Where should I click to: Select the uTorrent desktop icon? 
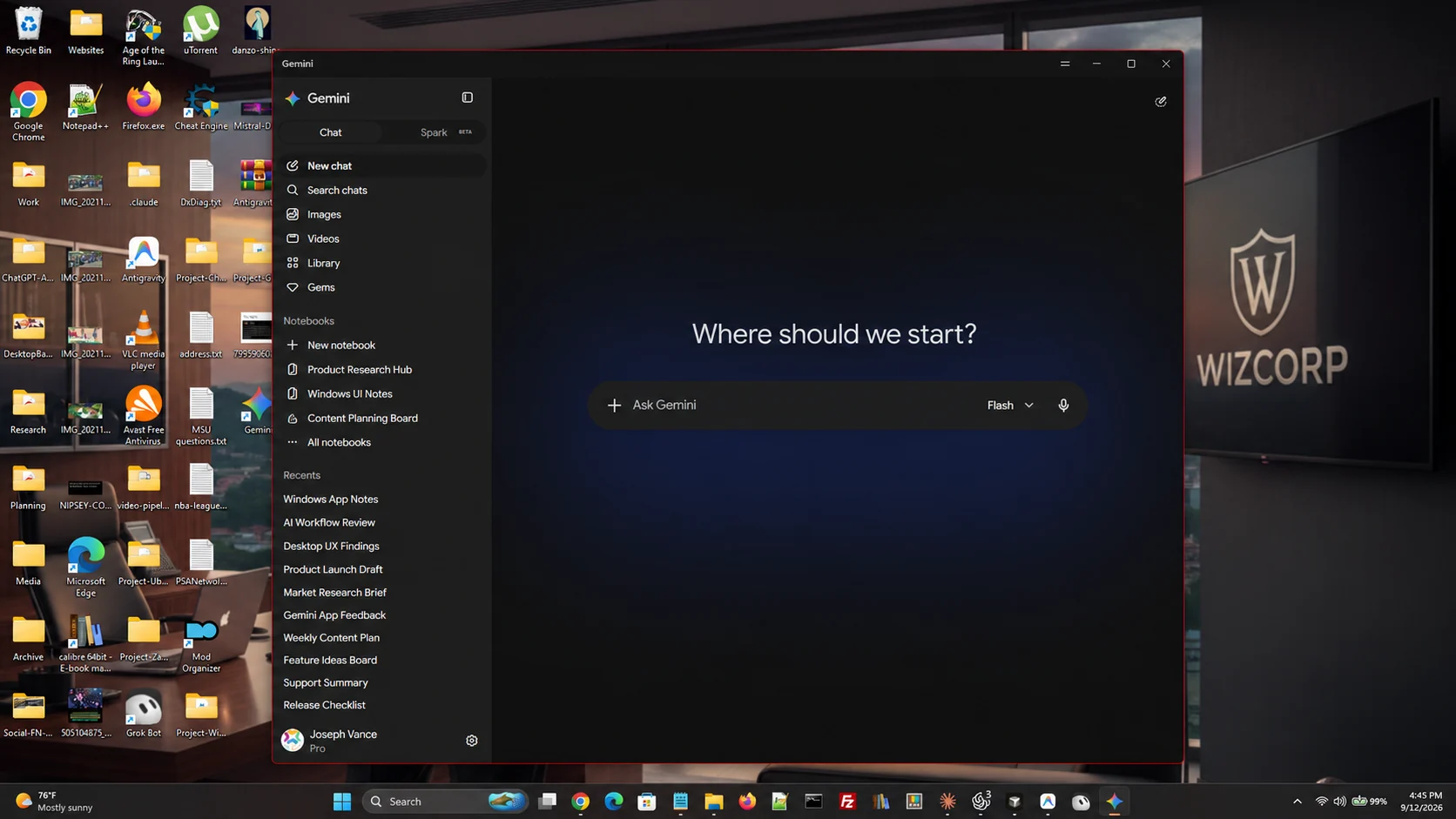point(201,31)
